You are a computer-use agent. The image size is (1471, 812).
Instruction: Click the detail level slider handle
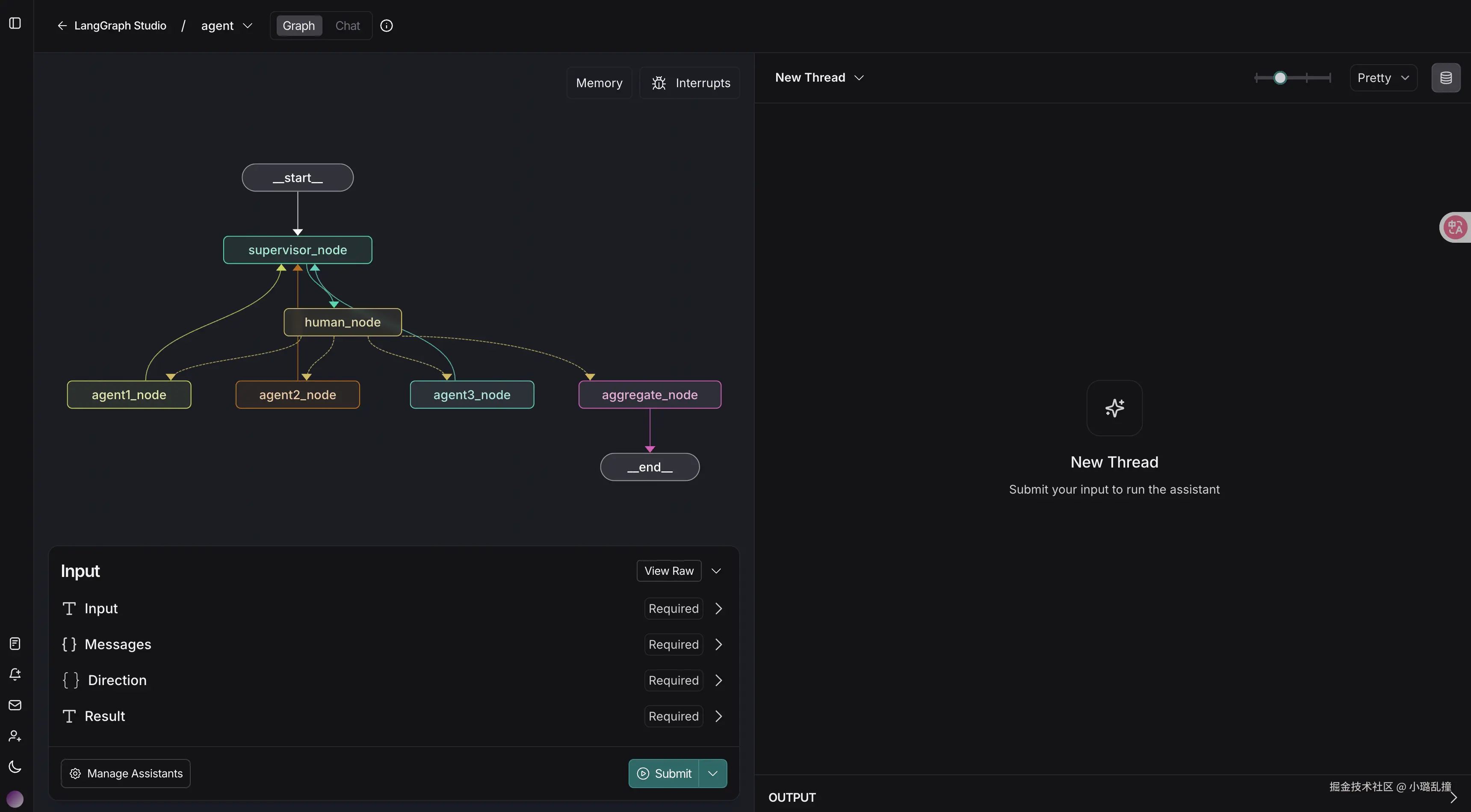pos(1280,78)
